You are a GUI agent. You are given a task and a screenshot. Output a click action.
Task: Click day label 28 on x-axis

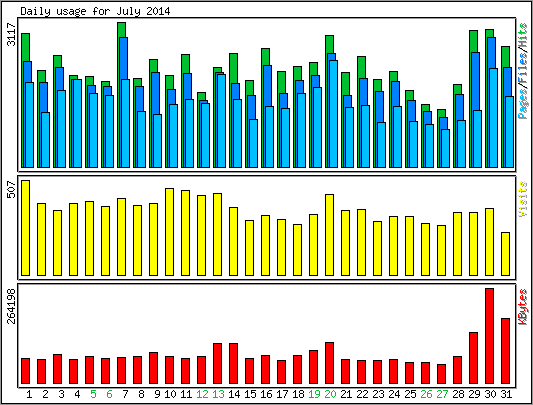point(458,394)
